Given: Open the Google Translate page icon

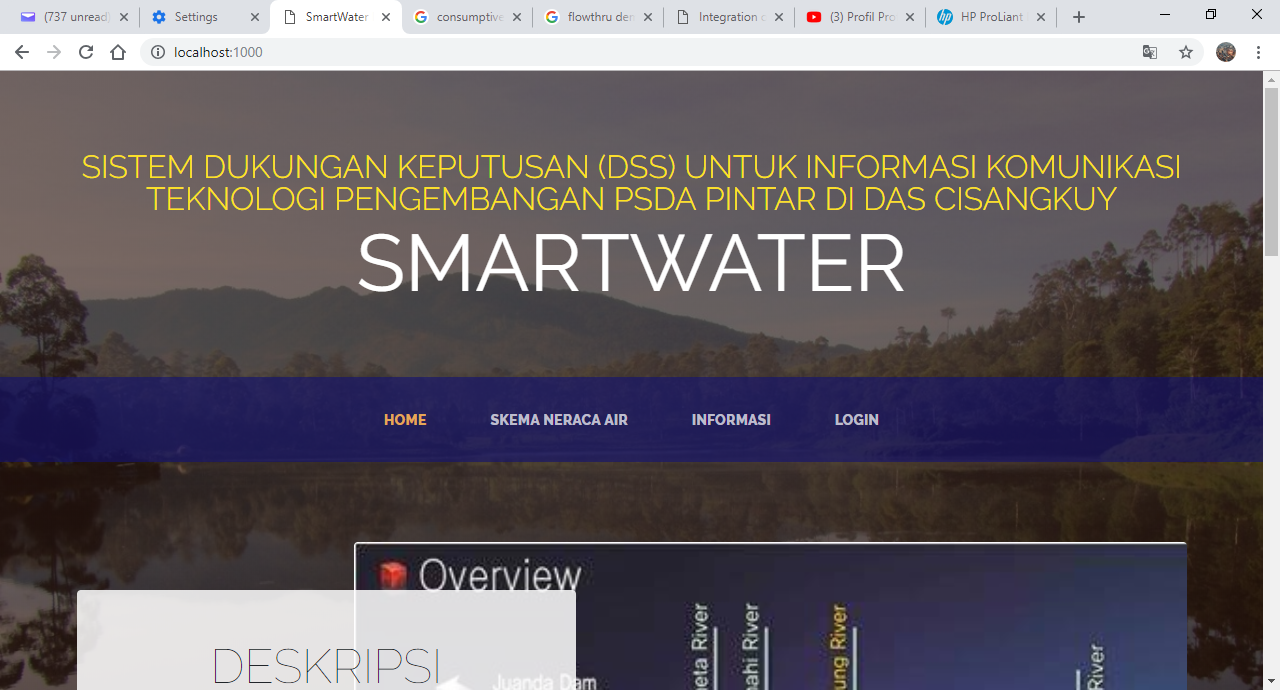Looking at the screenshot, I should click(1150, 52).
